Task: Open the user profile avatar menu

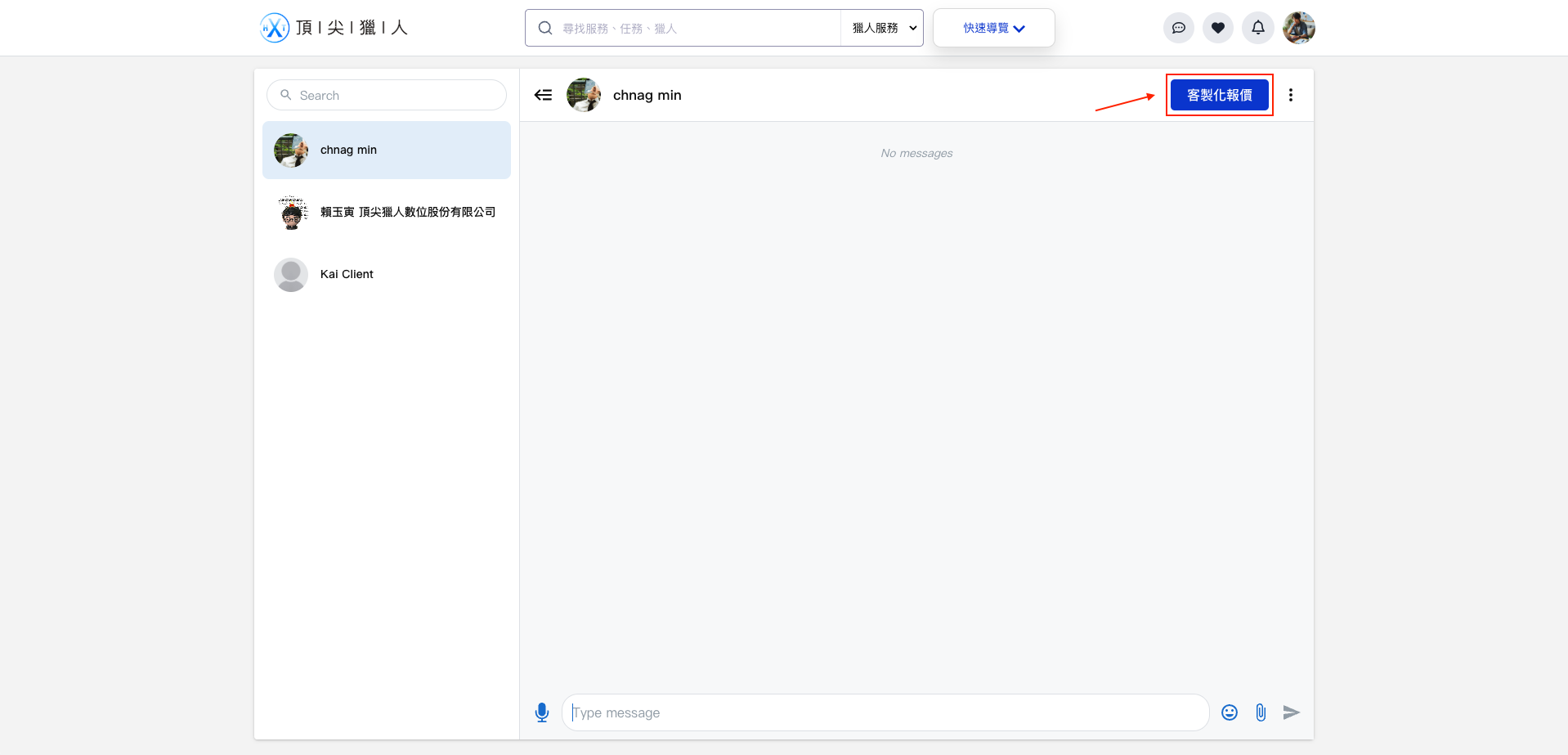Action: pos(1298,28)
